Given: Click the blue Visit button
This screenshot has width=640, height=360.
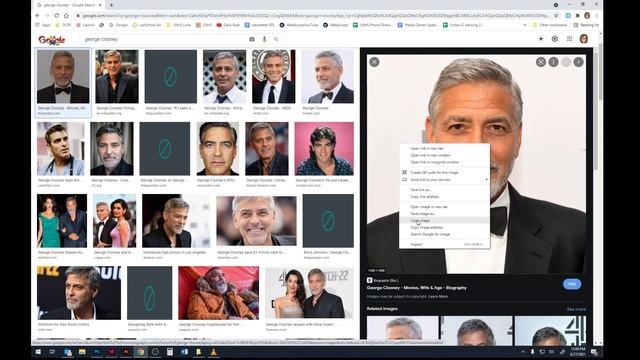Looking at the screenshot, I should pyautogui.click(x=572, y=284).
